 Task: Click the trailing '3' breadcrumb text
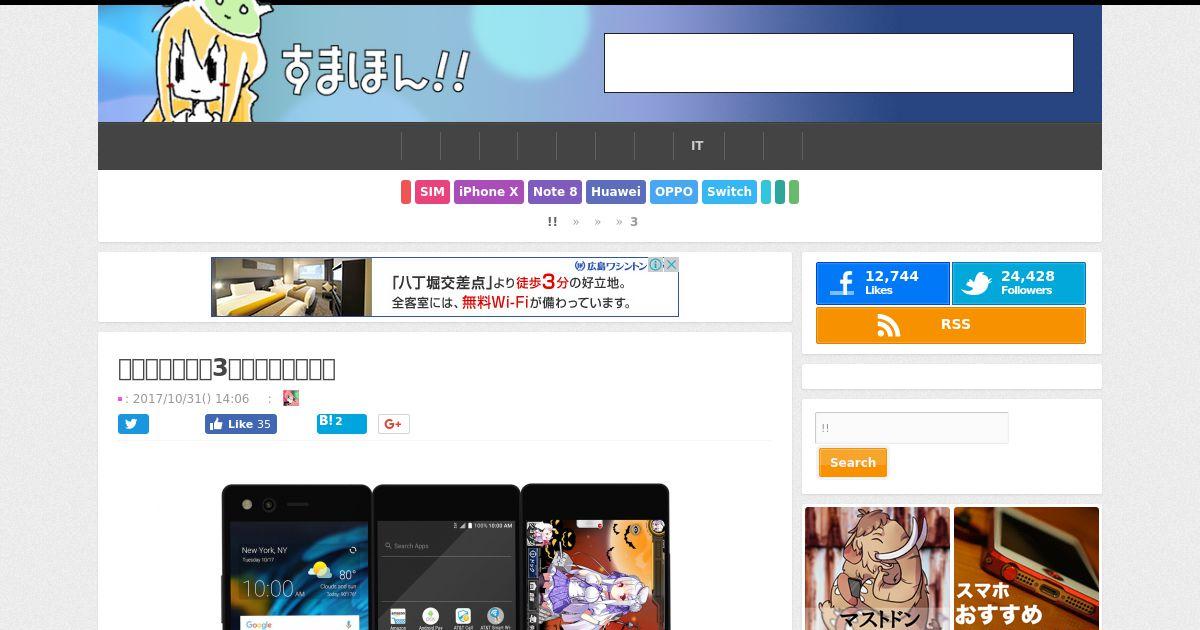click(634, 222)
